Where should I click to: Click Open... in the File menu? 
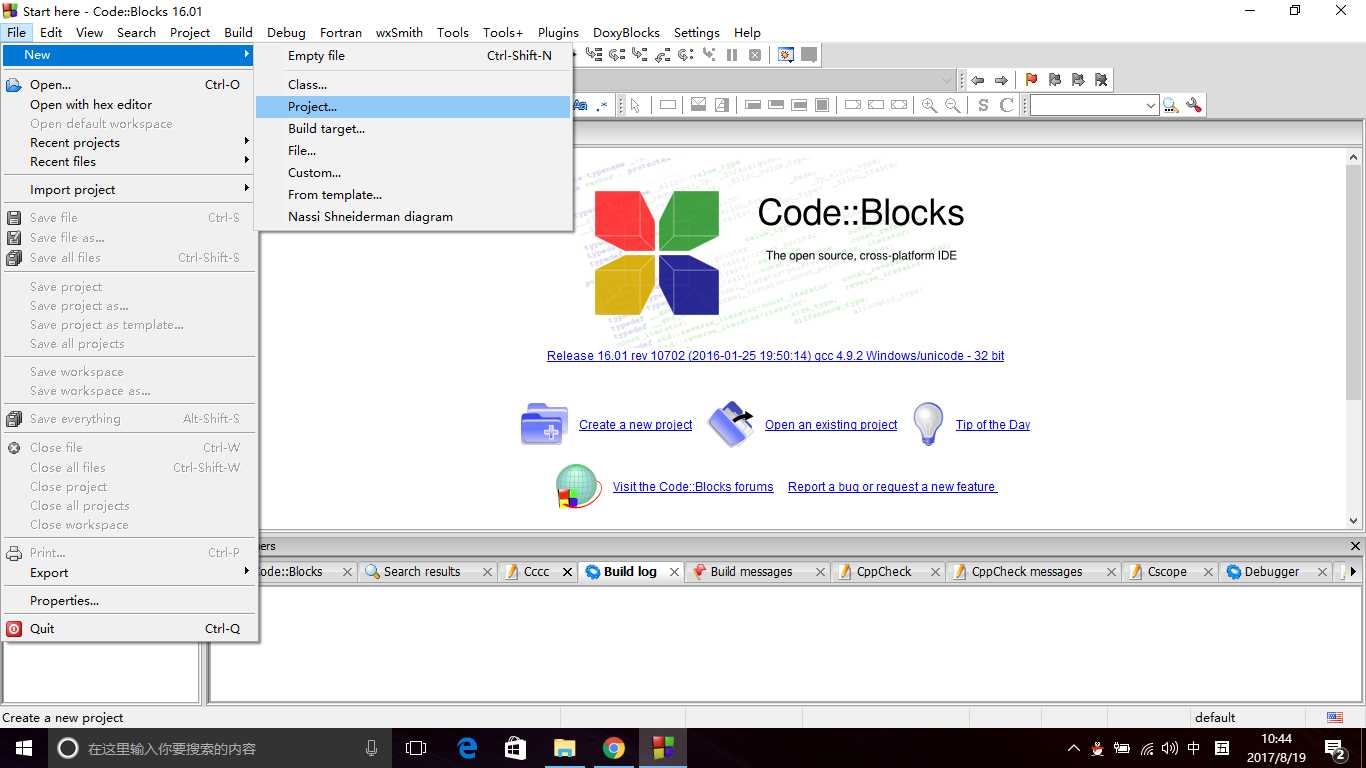pos(128,85)
